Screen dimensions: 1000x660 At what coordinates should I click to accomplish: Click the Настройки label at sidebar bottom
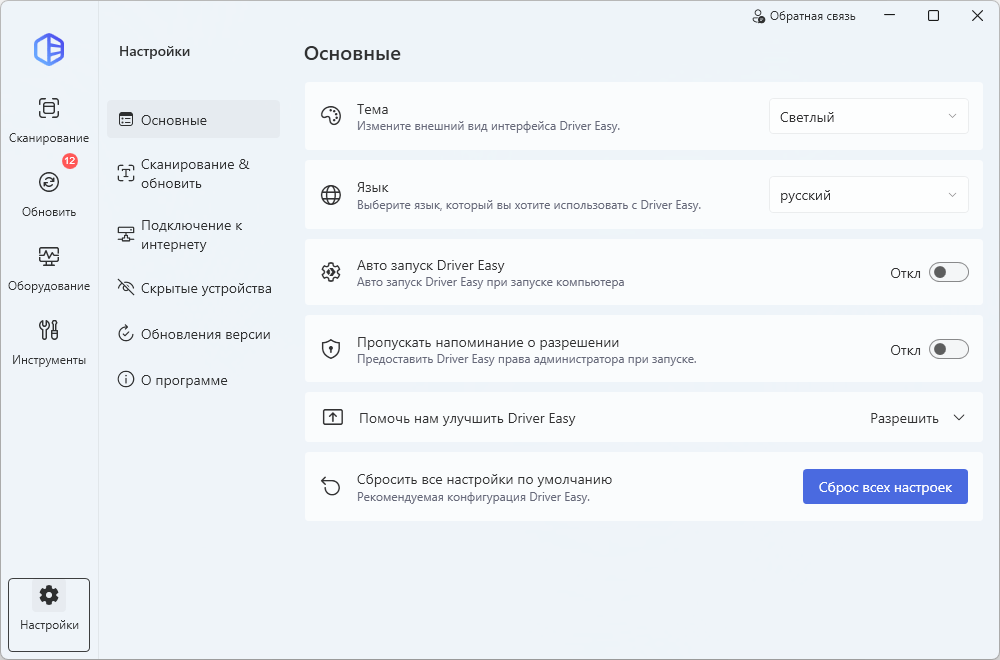click(x=49, y=625)
